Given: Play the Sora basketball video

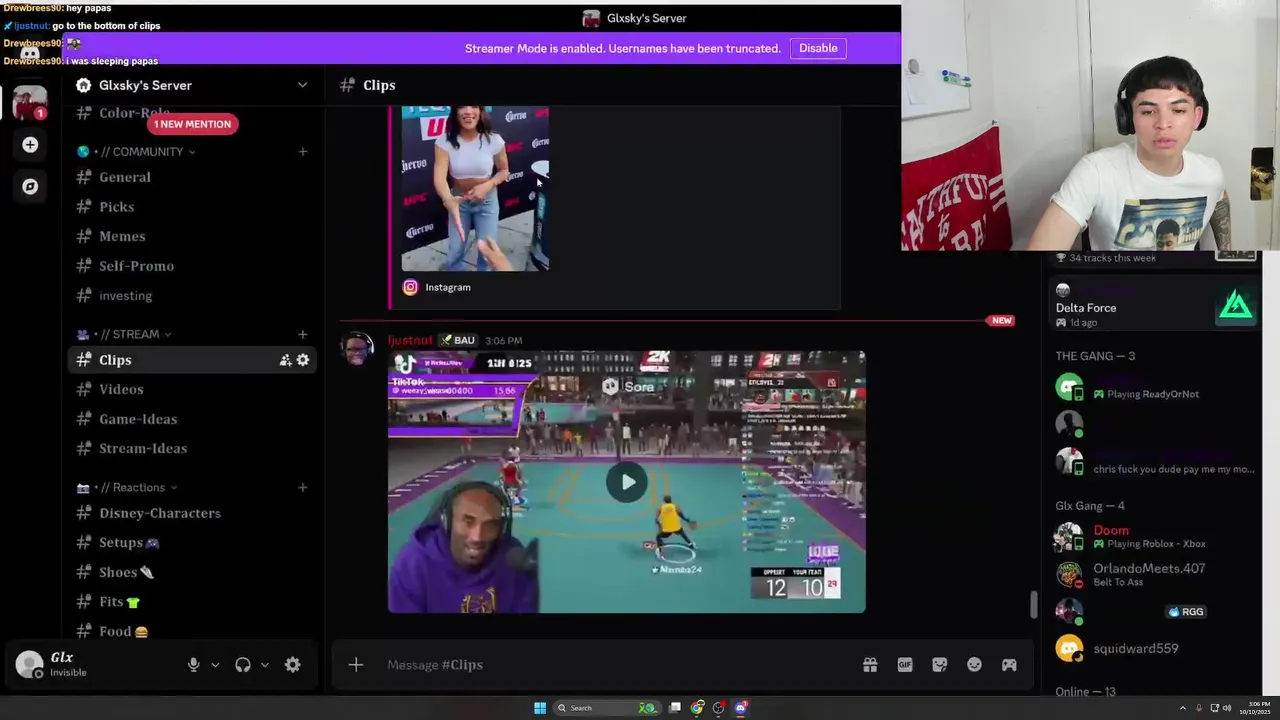Looking at the screenshot, I should [x=627, y=482].
